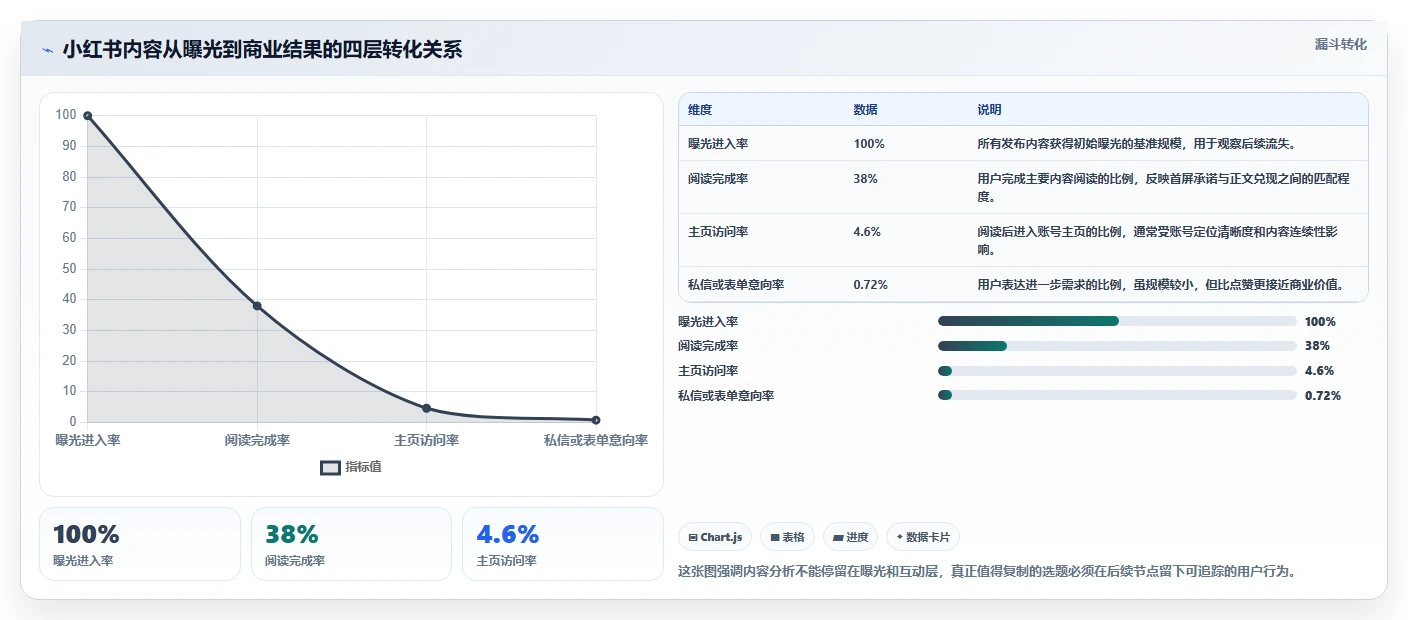Click the 38% value in the table

(x=866, y=179)
